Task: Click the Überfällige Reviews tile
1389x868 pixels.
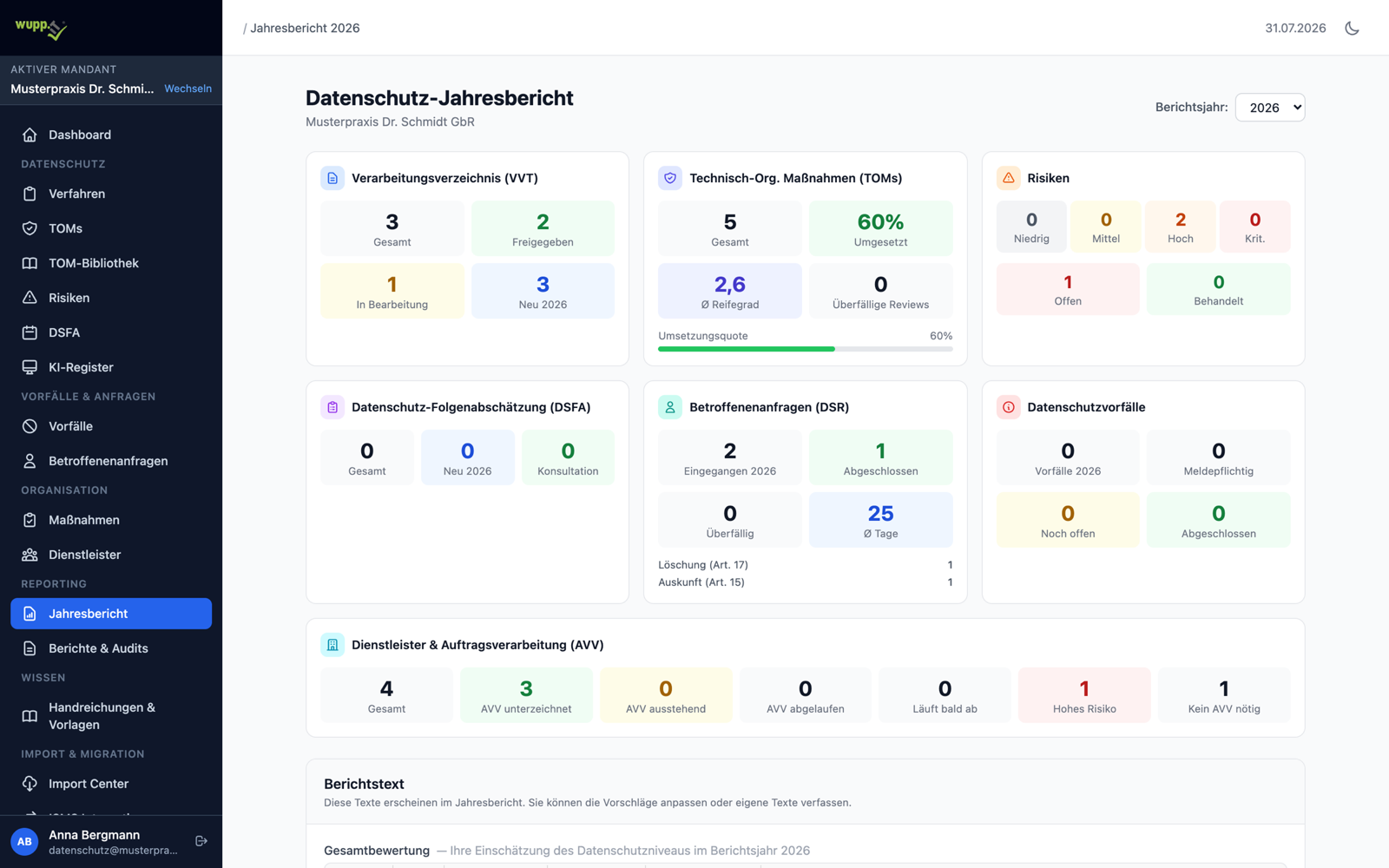Action: pyautogui.click(x=881, y=291)
